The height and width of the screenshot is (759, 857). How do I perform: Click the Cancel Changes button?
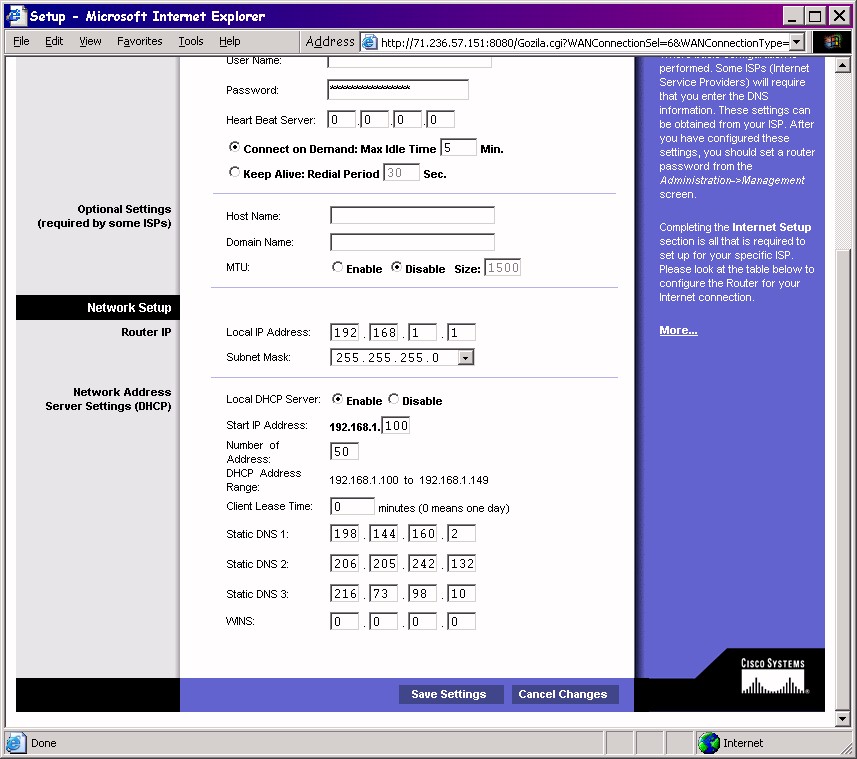(x=563, y=694)
